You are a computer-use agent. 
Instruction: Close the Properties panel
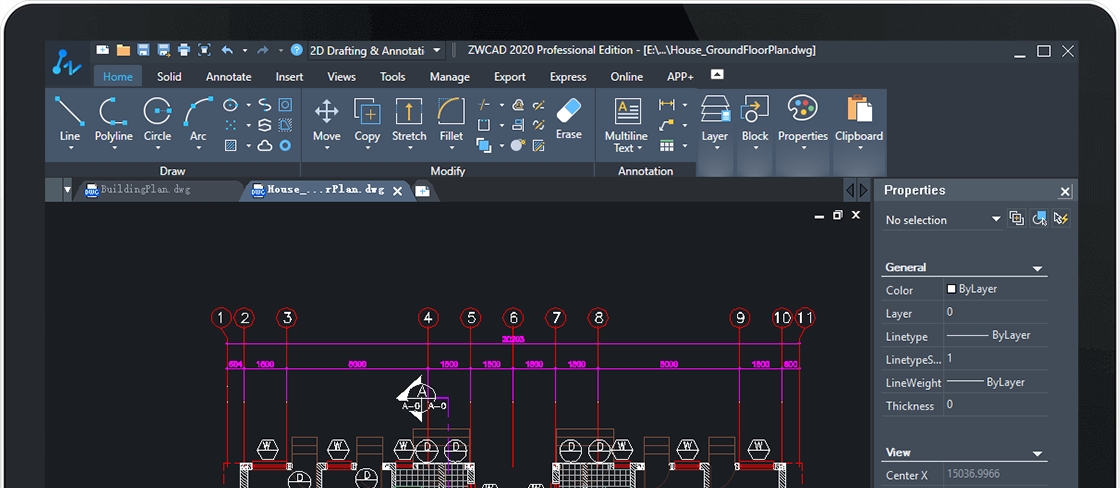pos(1065,191)
